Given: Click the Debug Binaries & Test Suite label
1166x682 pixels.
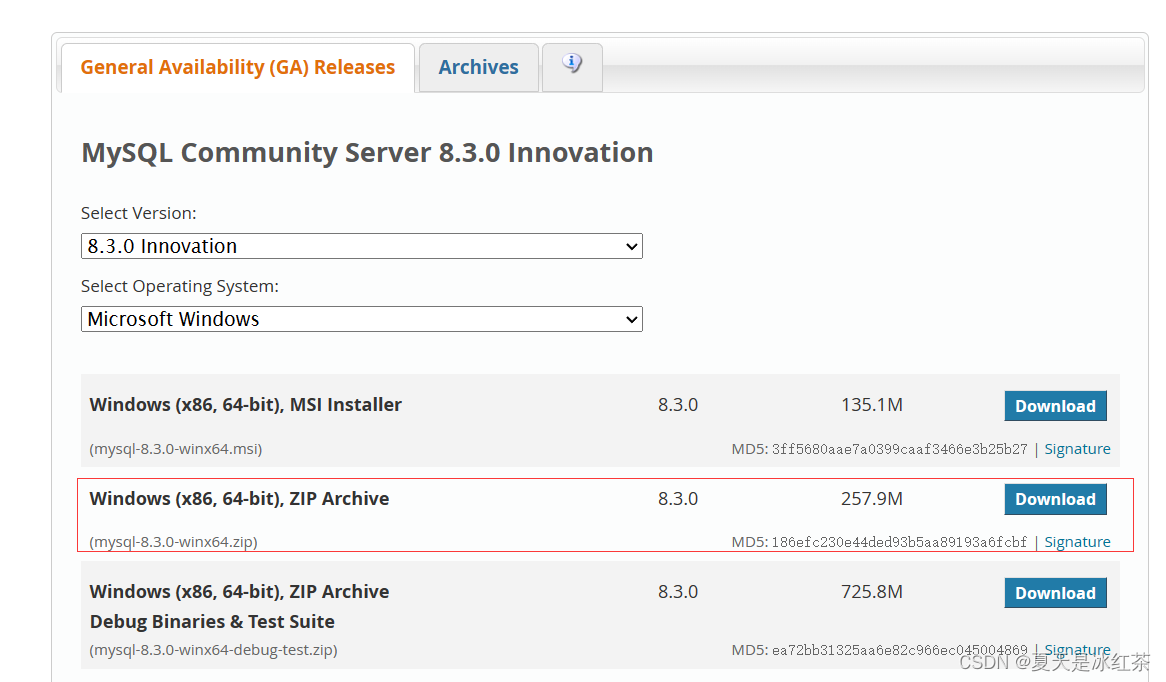Looking at the screenshot, I should pos(212,621).
